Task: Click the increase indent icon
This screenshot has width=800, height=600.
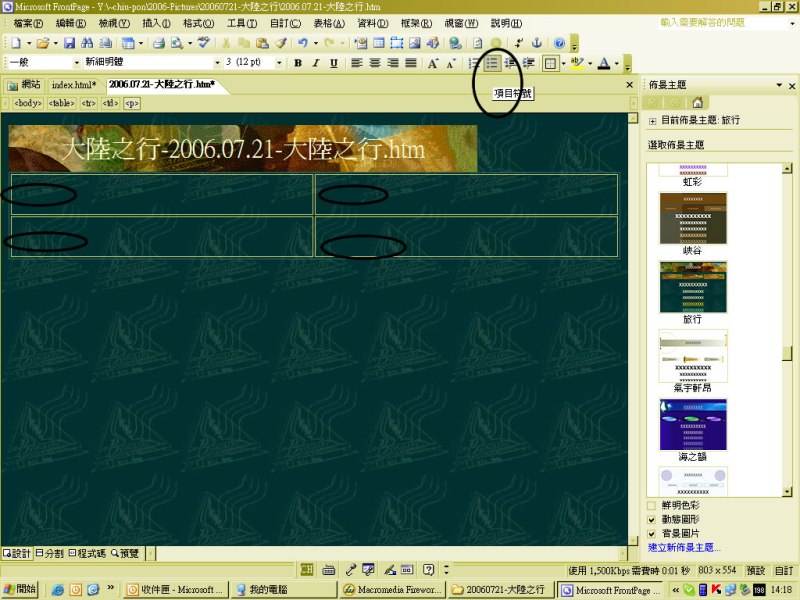Action: coord(528,63)
